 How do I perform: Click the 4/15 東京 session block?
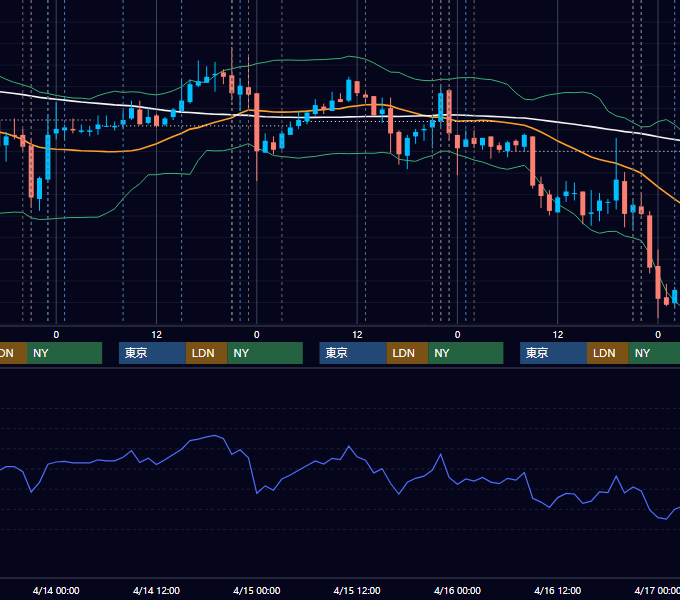pos(353,353)
